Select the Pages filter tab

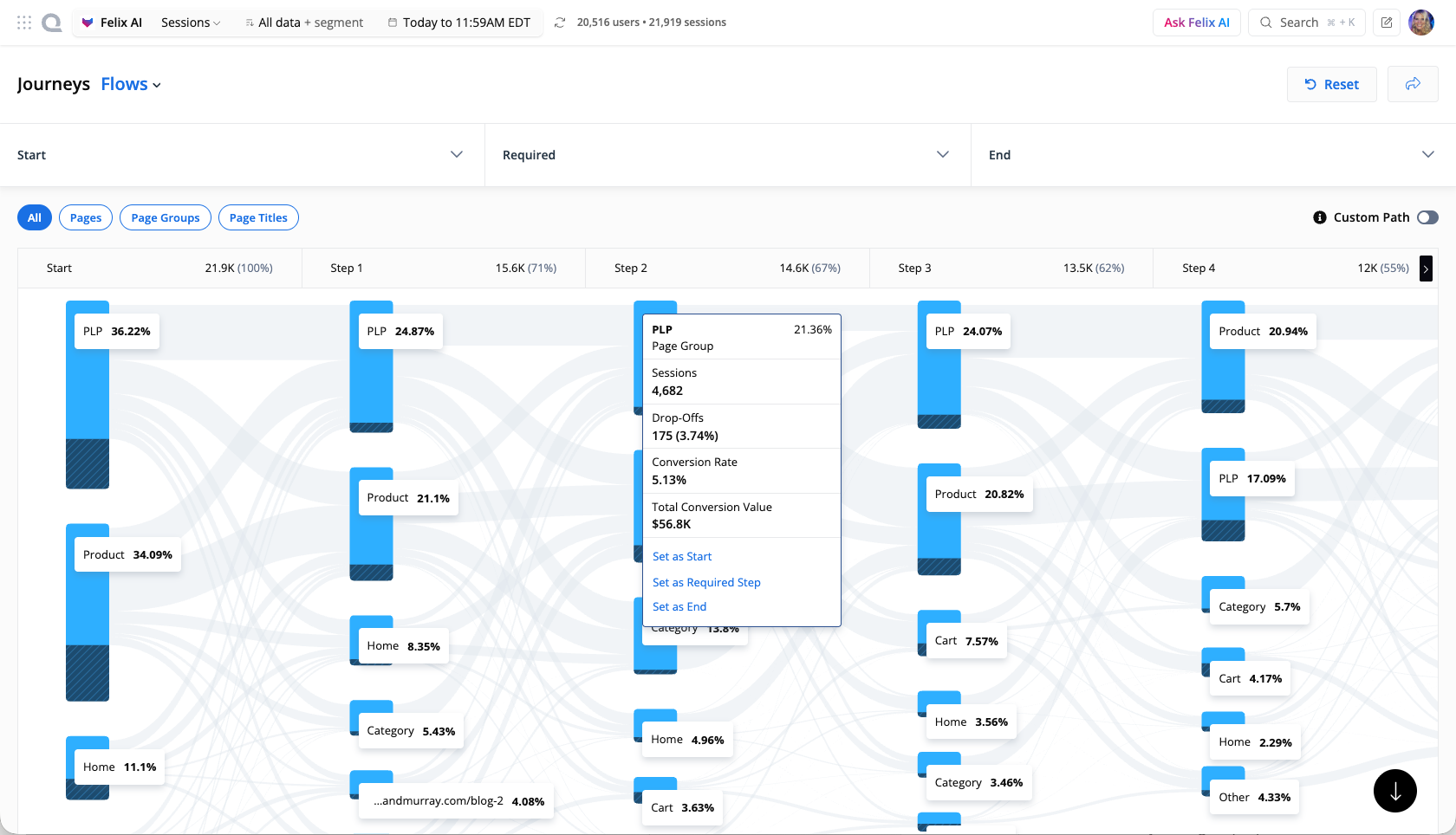86,217
